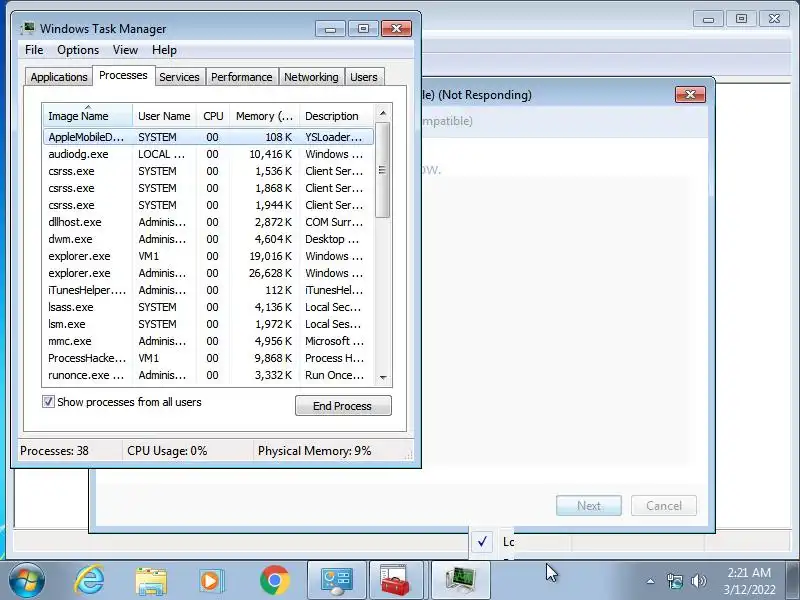800x600 pixels.
Task: Select explorer.exe run by VM1
Action: click(209, 256)
